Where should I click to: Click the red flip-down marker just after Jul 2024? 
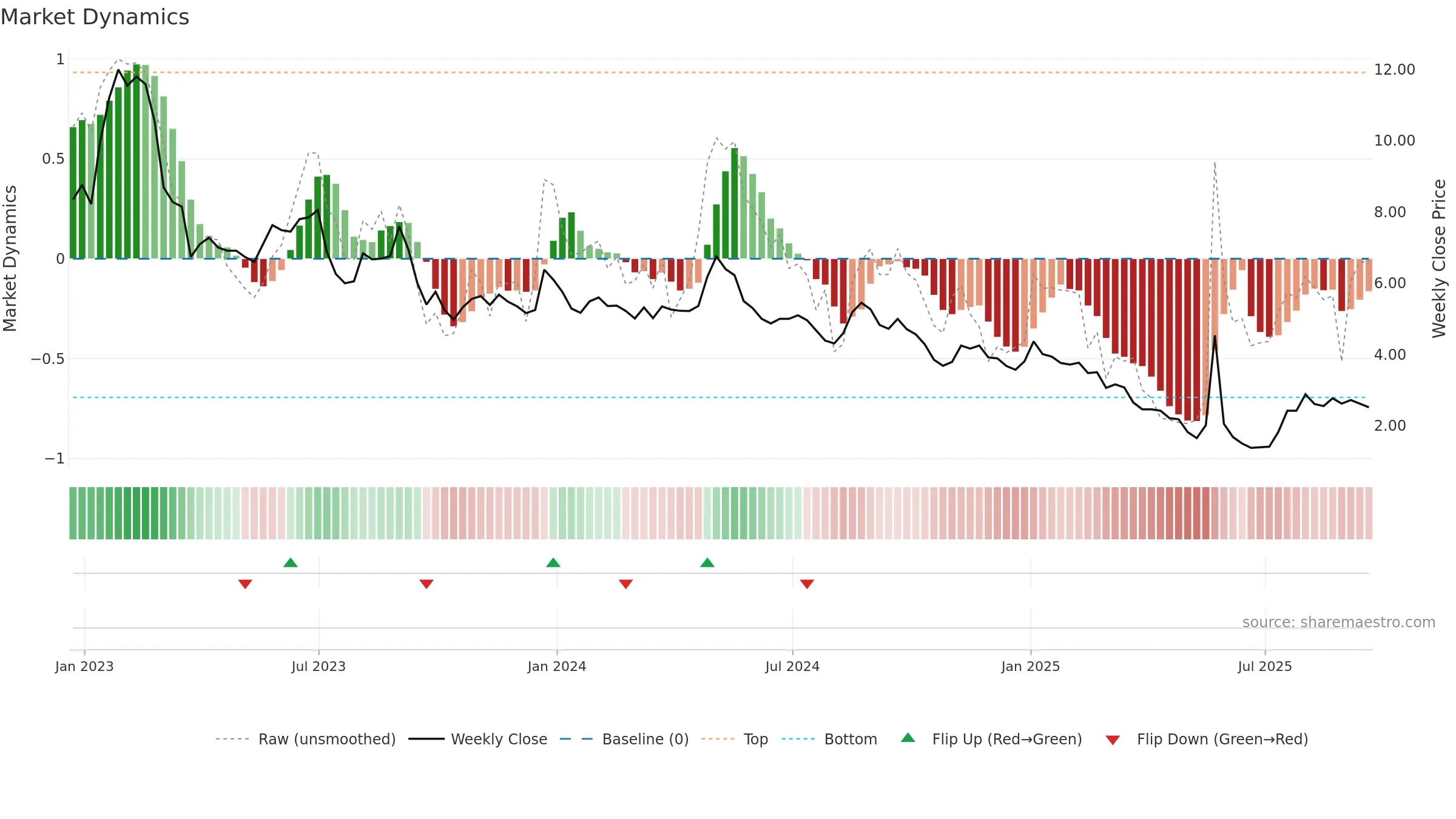[x=807, y=584]
